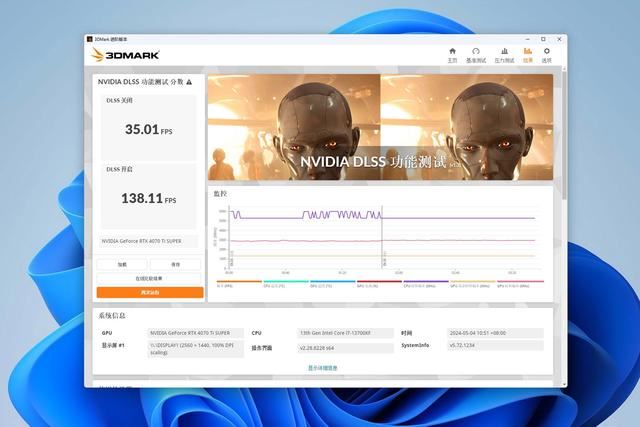Click the NVIDIA GeForce RTX 4070 Ti SUPER field

pyautogui.click(x=150, y=241)
